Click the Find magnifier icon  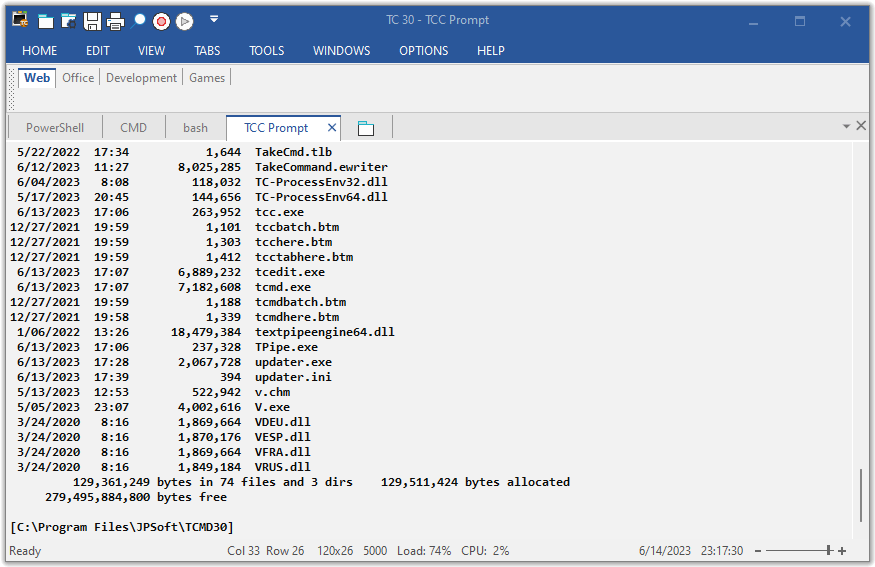pyautogui.click(x=138, y=21)
